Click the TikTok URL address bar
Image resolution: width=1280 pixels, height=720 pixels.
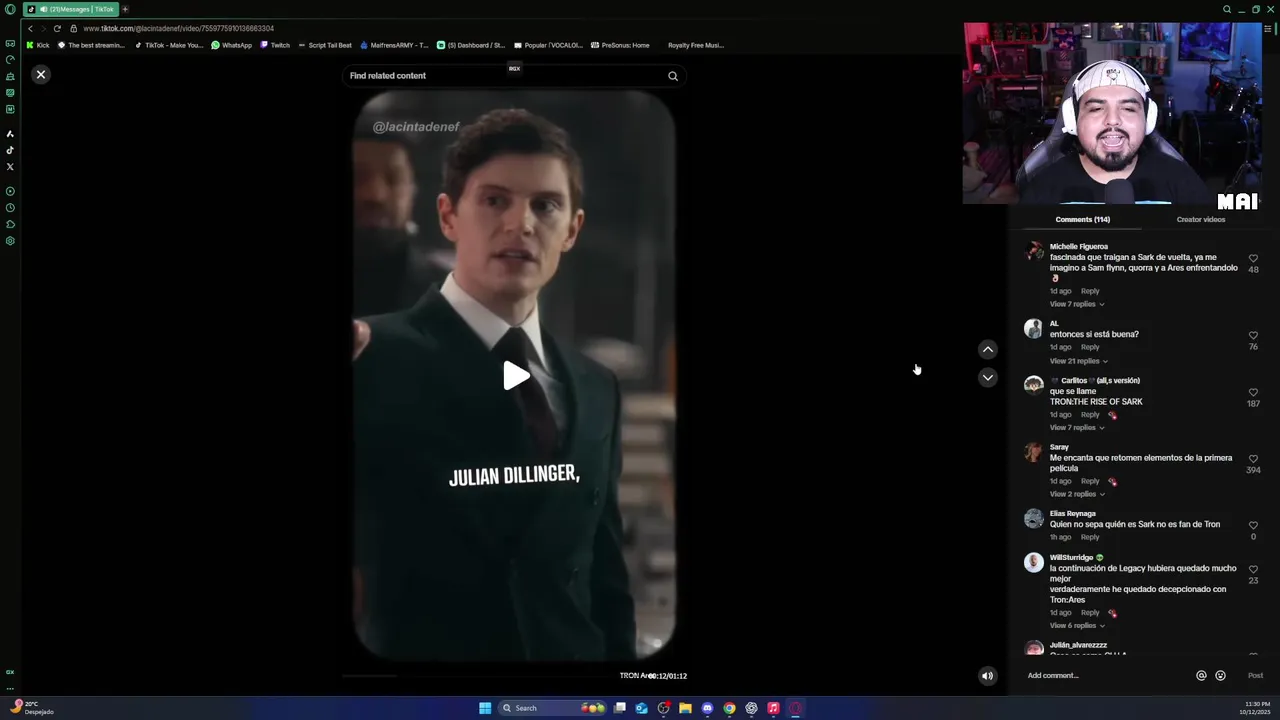pos(178,28)
